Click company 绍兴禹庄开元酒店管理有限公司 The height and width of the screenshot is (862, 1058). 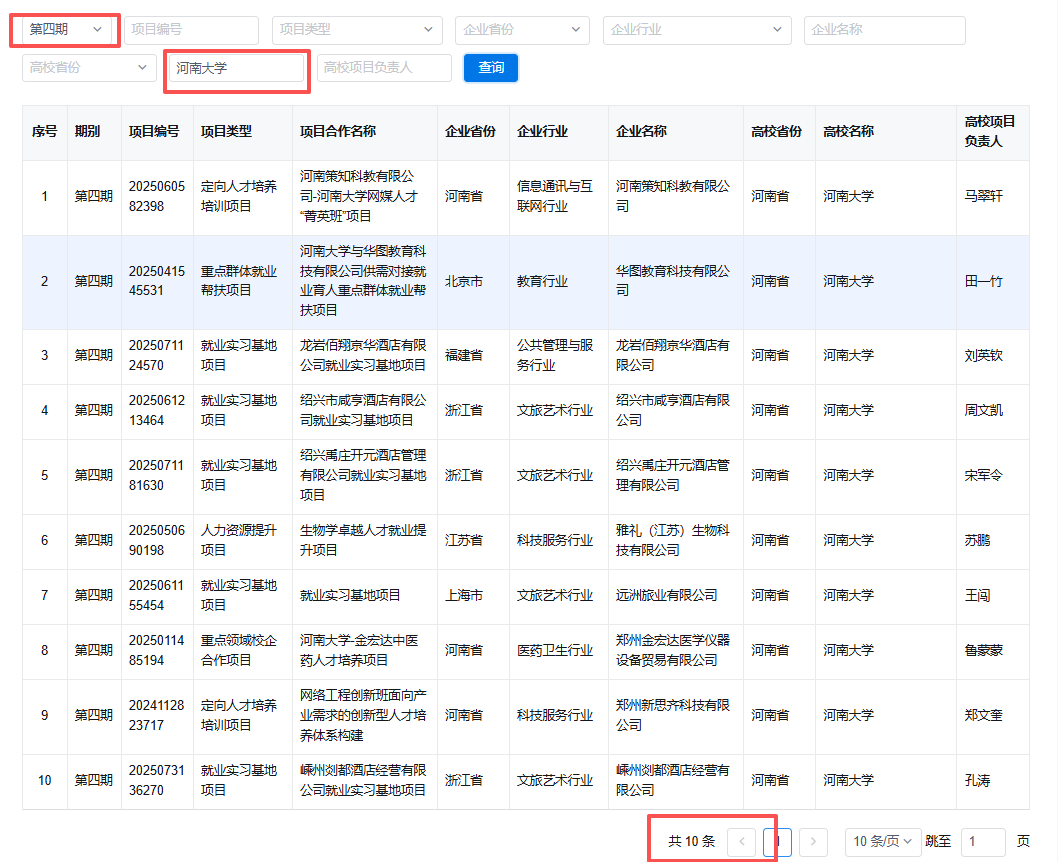tap(673, 475)
